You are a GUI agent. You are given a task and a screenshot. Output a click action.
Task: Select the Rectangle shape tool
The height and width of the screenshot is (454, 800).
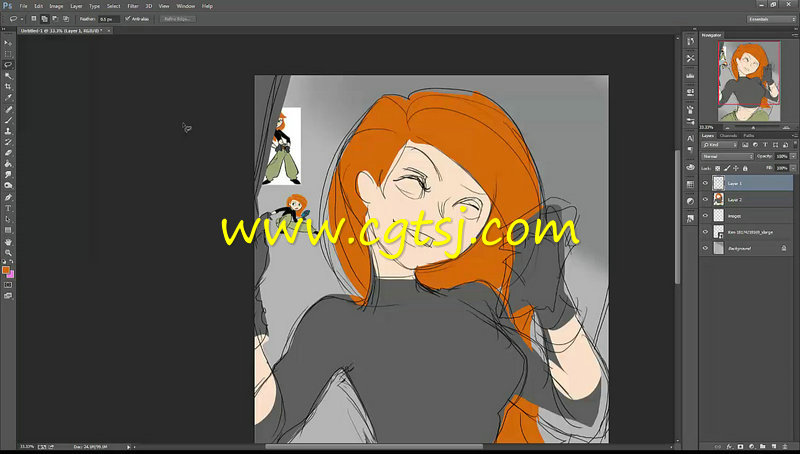tap(8, 230)
